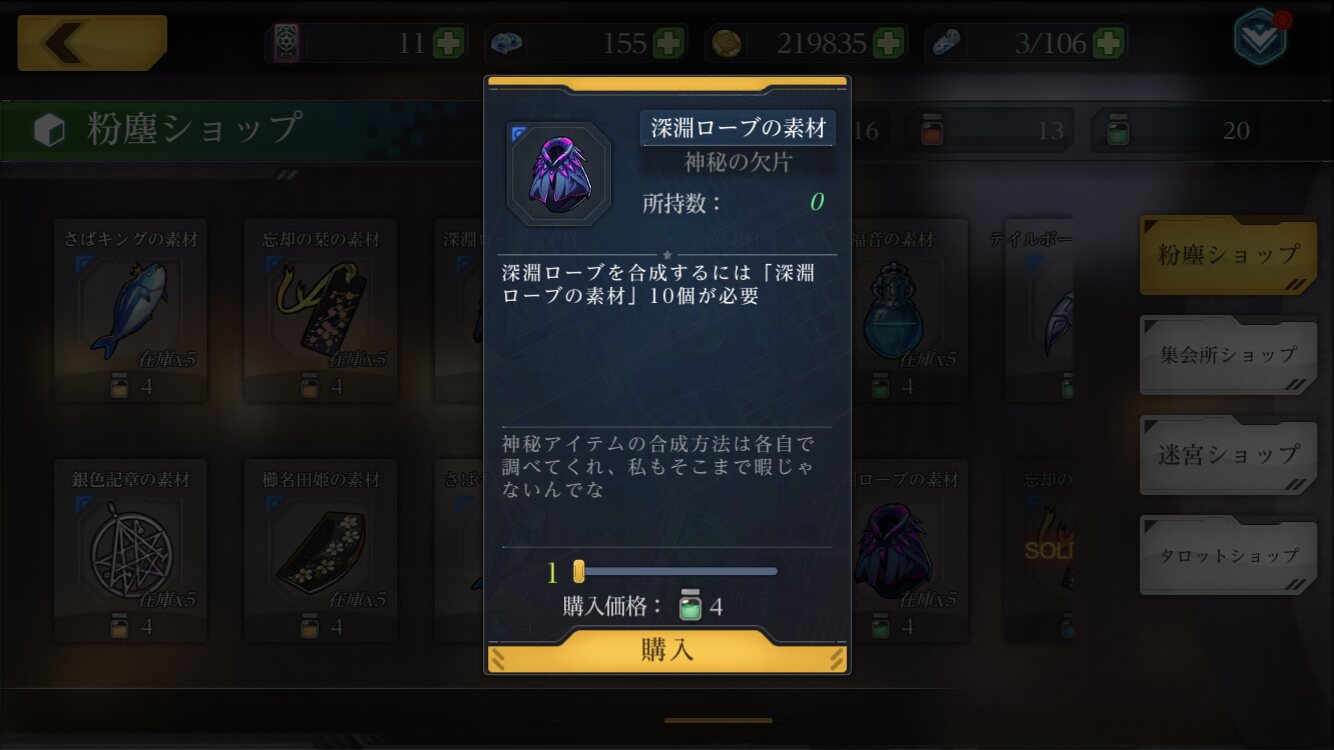Tap the yellow back arrow button
Image resolution: width=1334 pixels, height=750 pixels.
coord(92,43)
